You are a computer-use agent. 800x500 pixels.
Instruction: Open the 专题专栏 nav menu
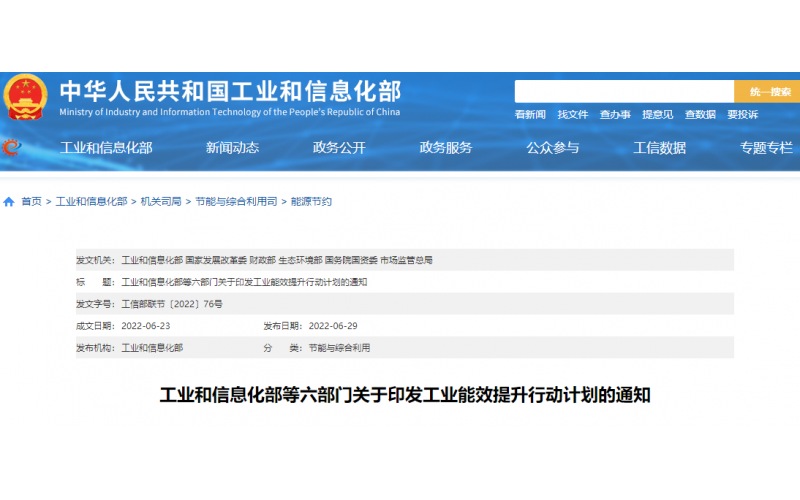pos(766,148)
